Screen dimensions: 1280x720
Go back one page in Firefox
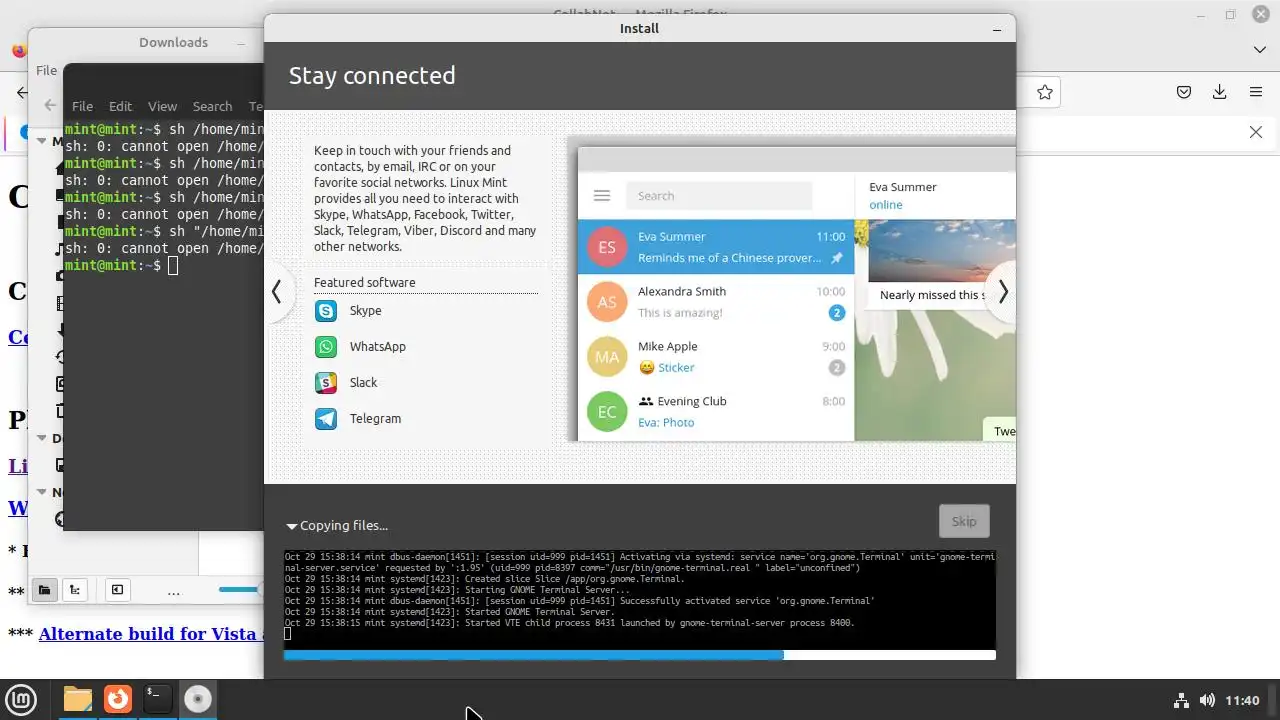[x=22, y=92]
